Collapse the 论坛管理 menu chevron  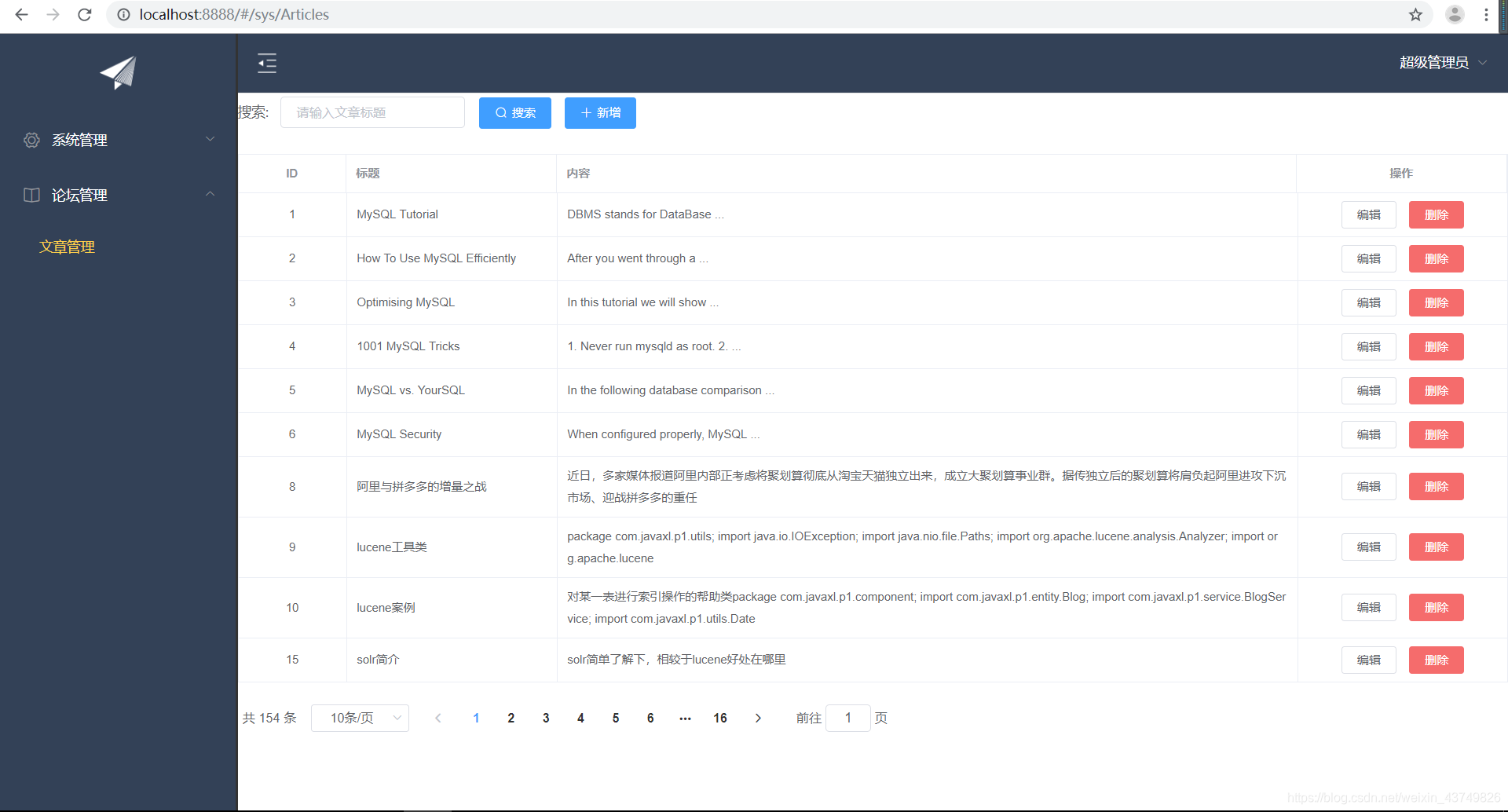[210, 194]
